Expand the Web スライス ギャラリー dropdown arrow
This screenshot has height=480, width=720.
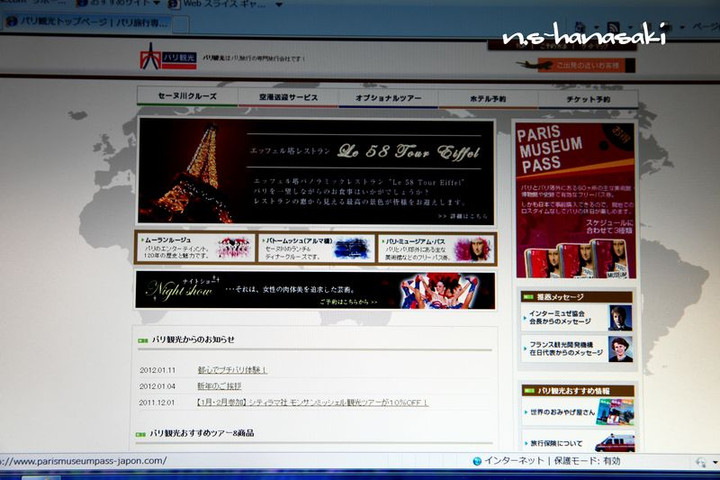[279, 5]
